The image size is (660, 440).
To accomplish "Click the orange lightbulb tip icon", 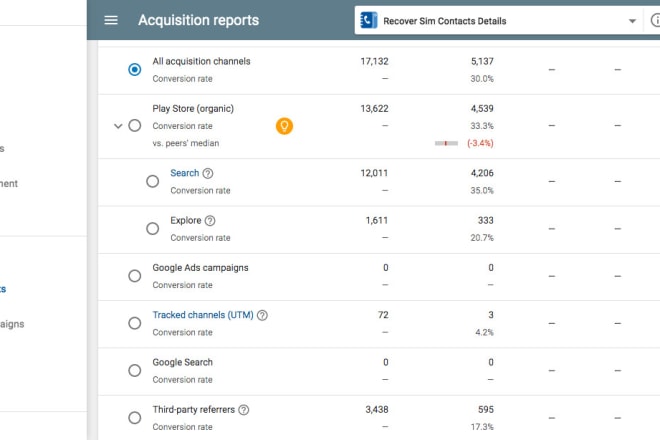I will [285, 126].
